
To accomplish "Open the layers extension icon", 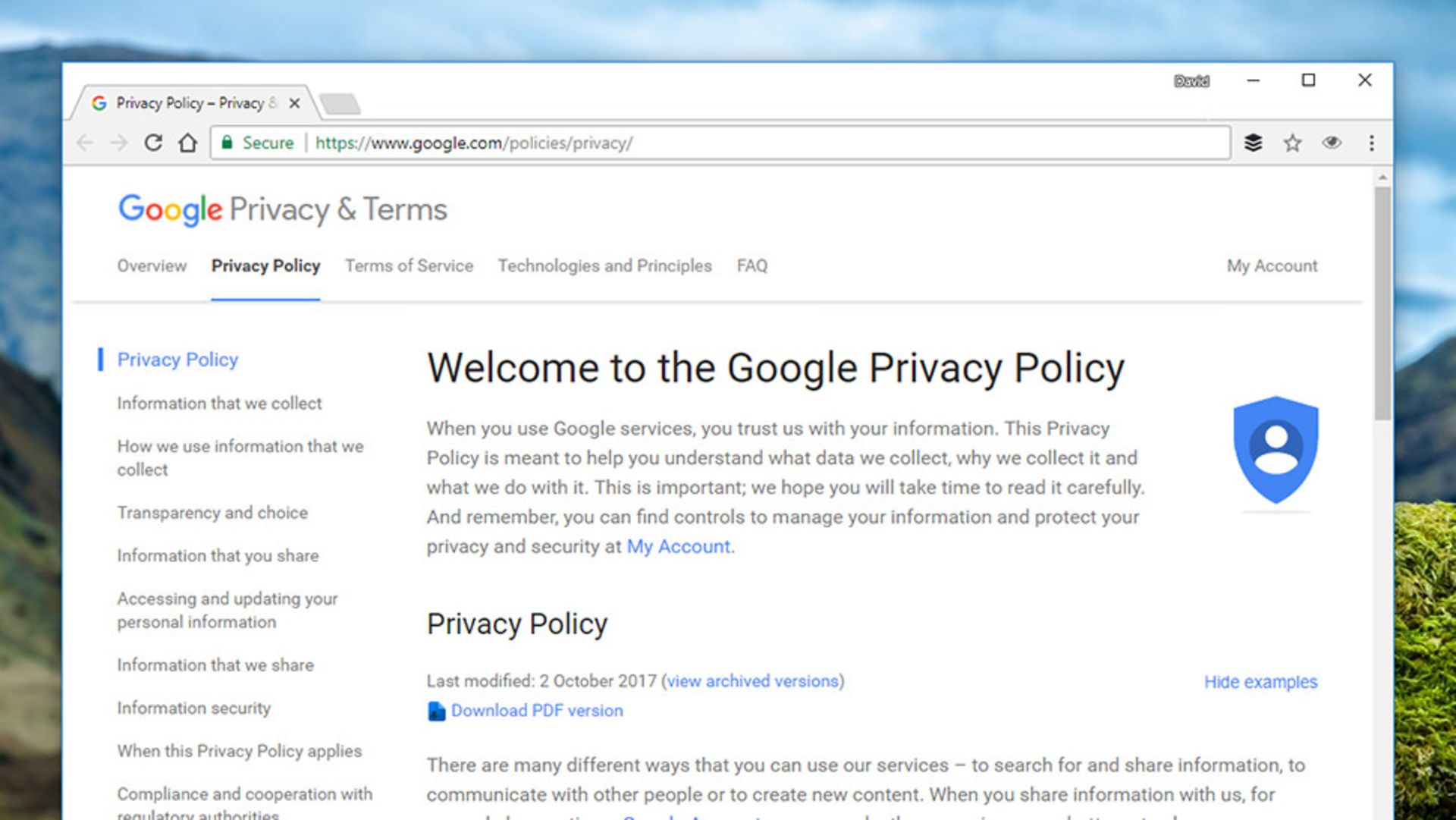I will 1253,143.
